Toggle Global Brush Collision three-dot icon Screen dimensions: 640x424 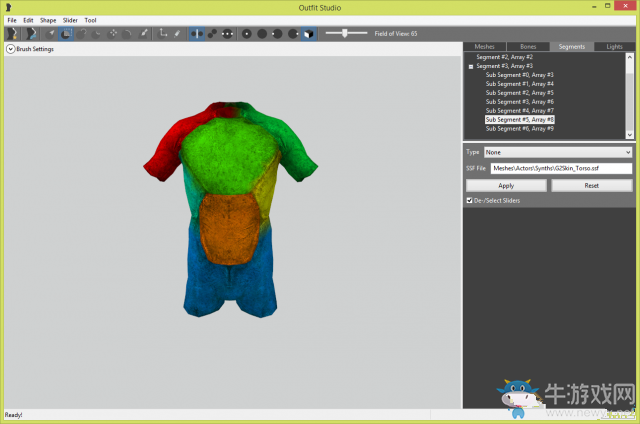(x=228, y=34)
